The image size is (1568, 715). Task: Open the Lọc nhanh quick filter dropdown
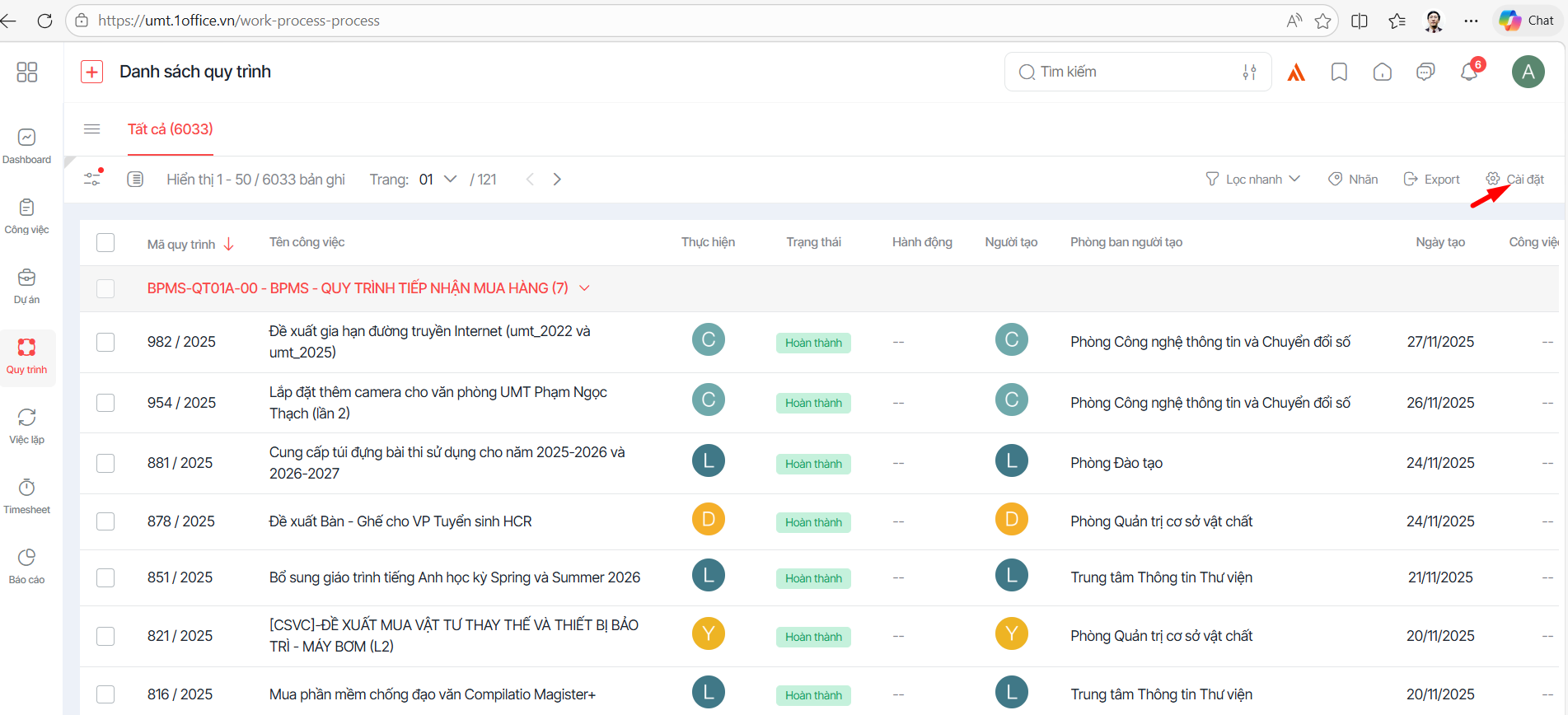1253,180
